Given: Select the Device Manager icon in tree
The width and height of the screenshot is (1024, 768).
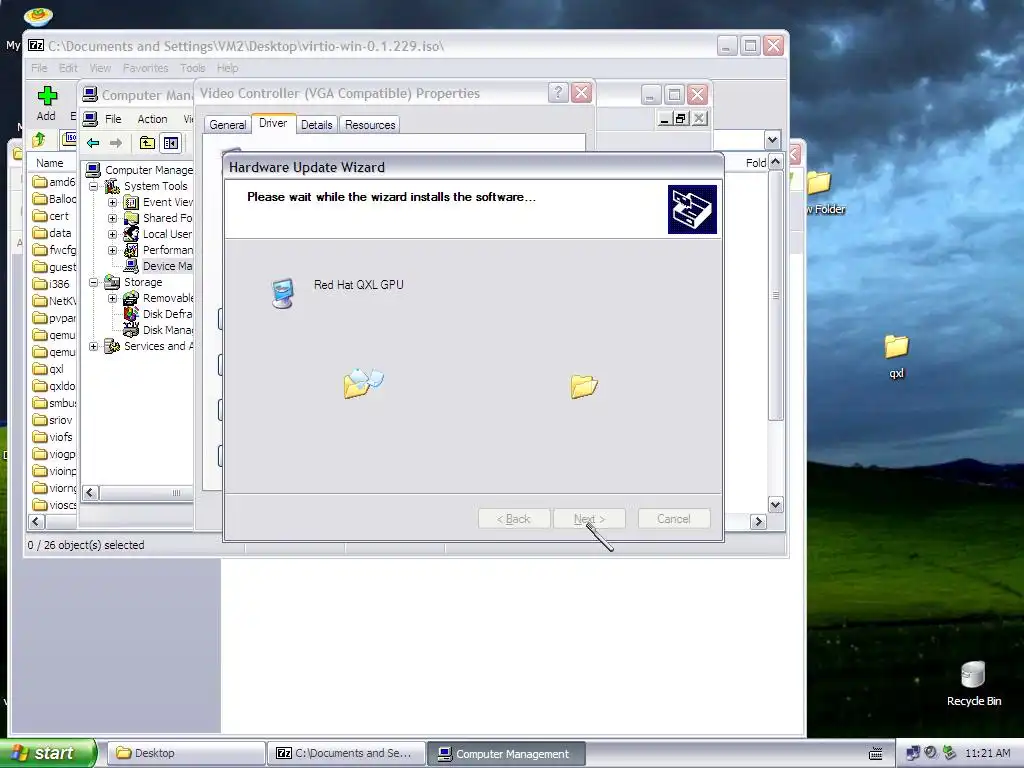Looking at the screenshot, I should [x=131, y=266].
